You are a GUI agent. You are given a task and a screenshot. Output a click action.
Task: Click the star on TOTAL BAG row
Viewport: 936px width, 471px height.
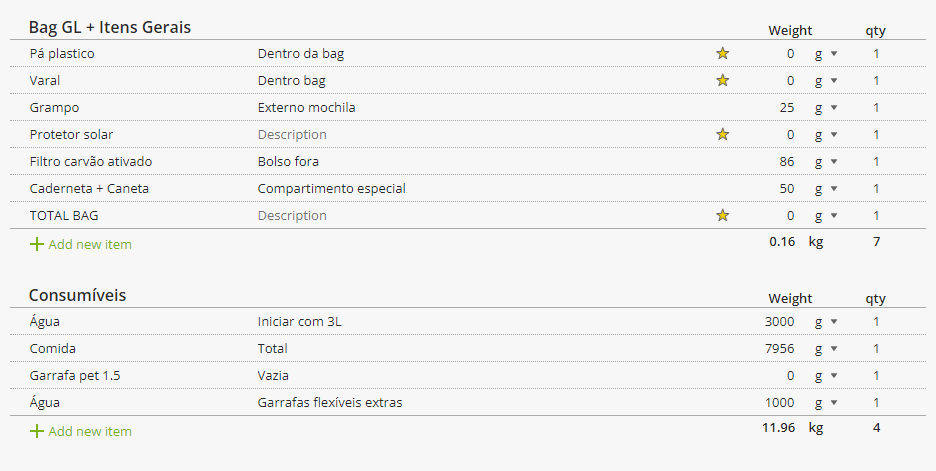[722, 215]
